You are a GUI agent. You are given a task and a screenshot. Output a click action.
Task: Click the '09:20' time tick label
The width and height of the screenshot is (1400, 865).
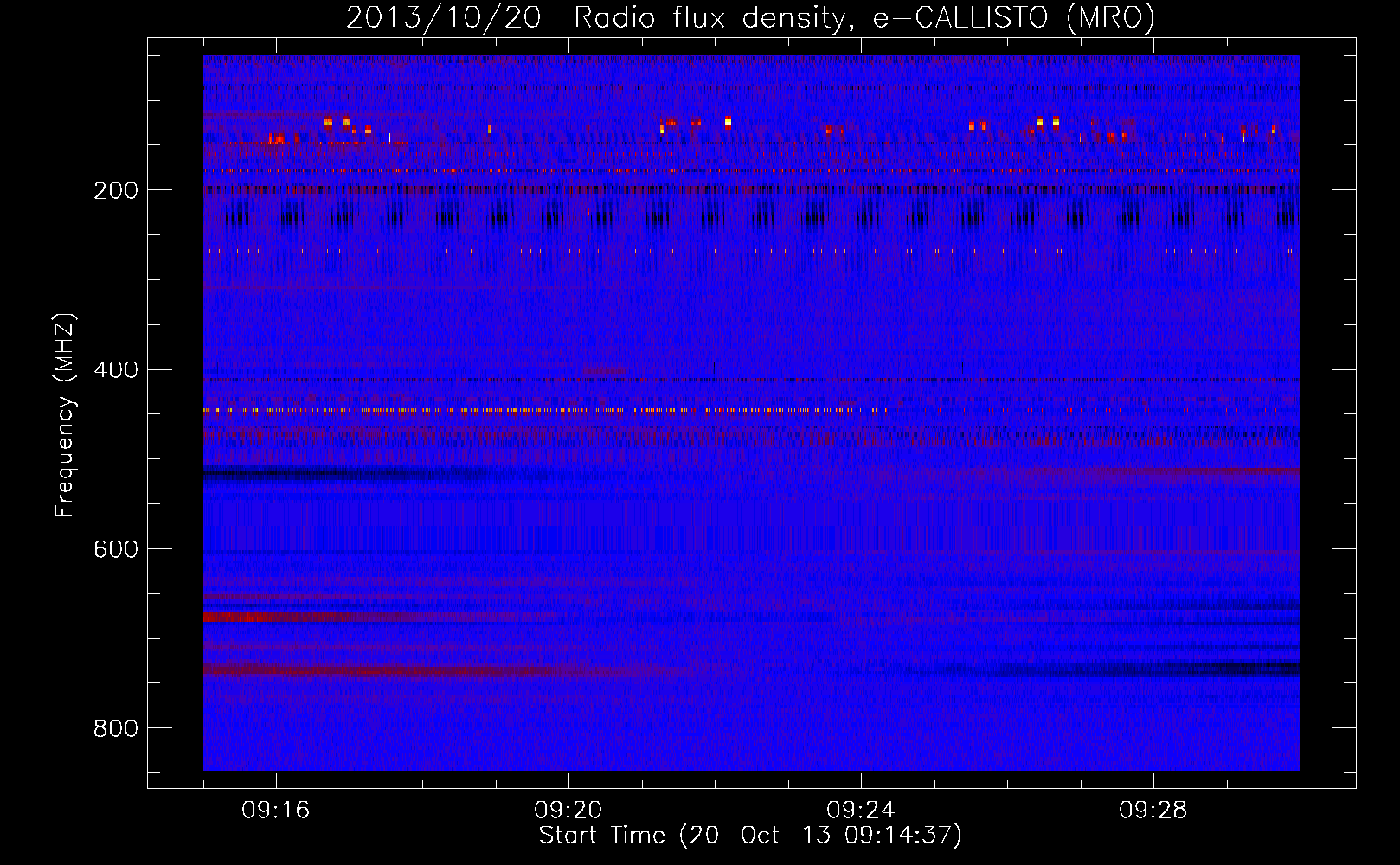point(568,811)
